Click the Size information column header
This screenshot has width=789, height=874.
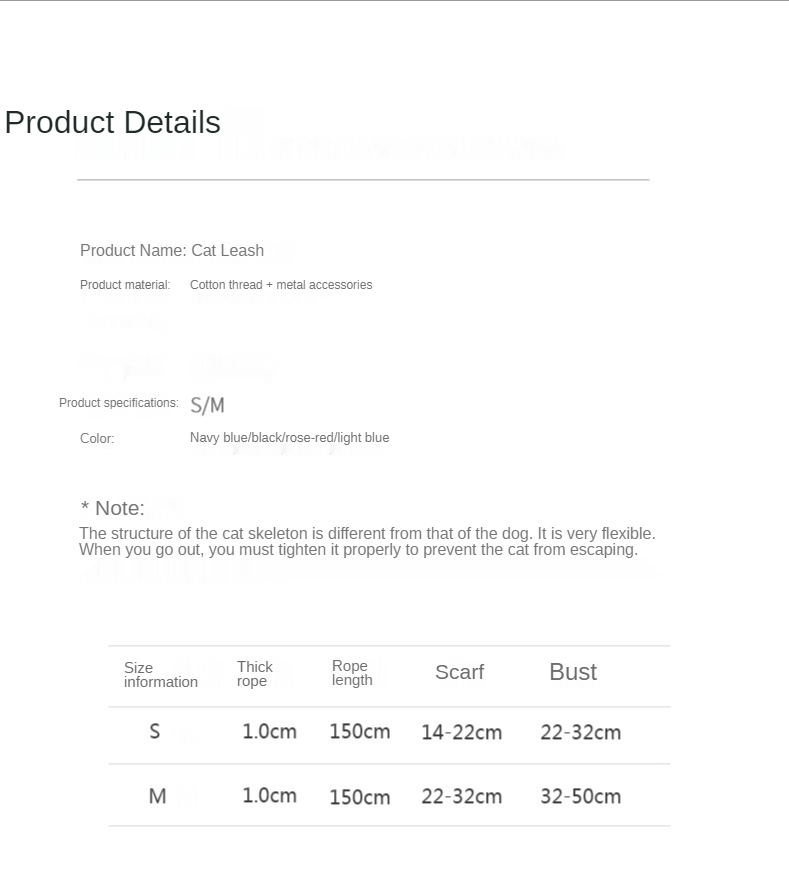[x=160, y=675]
